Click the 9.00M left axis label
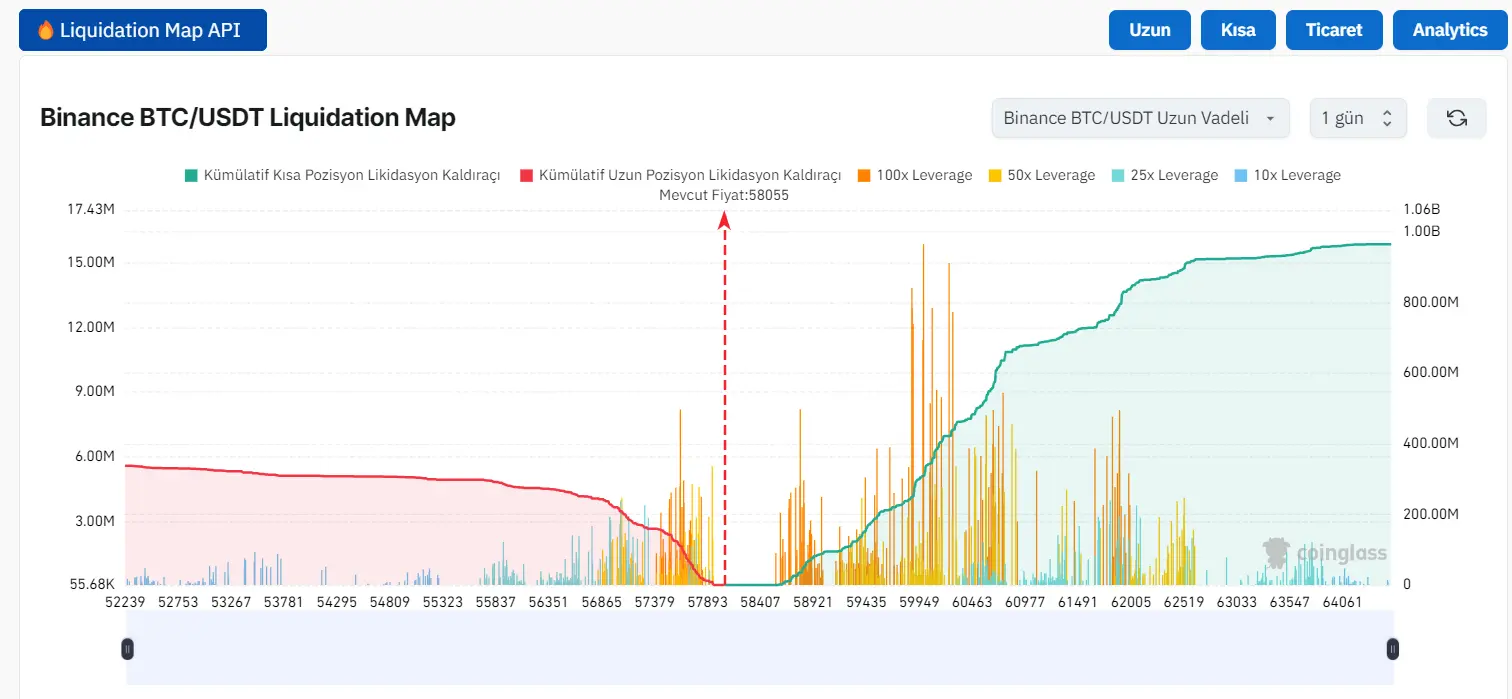Viewport: 1512px width, 699px height. click(94, 391)
